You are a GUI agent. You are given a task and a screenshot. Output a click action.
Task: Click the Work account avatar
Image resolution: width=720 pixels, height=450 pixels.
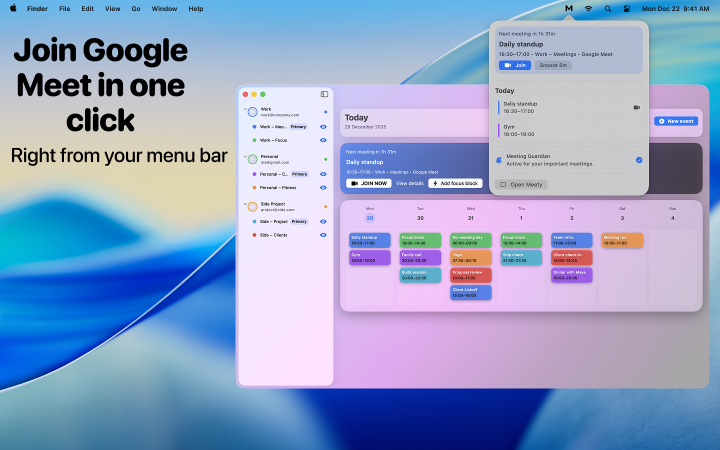253,112
